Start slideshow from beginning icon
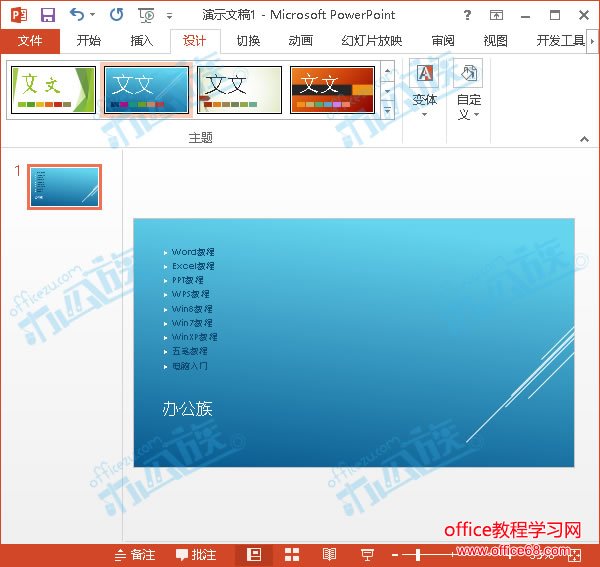 (x=146, y=15)
